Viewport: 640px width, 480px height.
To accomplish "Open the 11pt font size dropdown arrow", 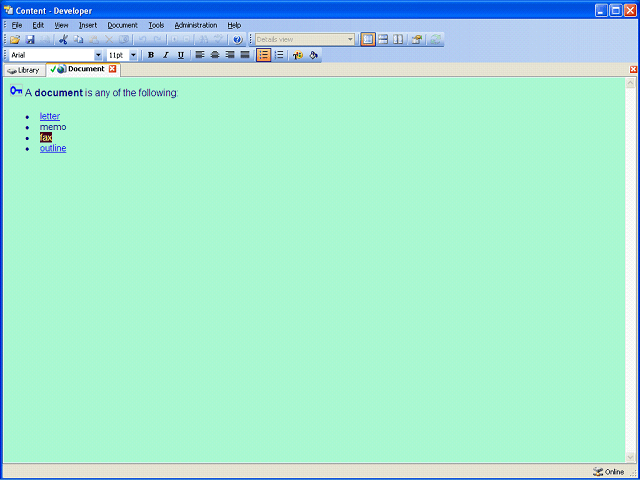I will [x=133, y=55].
